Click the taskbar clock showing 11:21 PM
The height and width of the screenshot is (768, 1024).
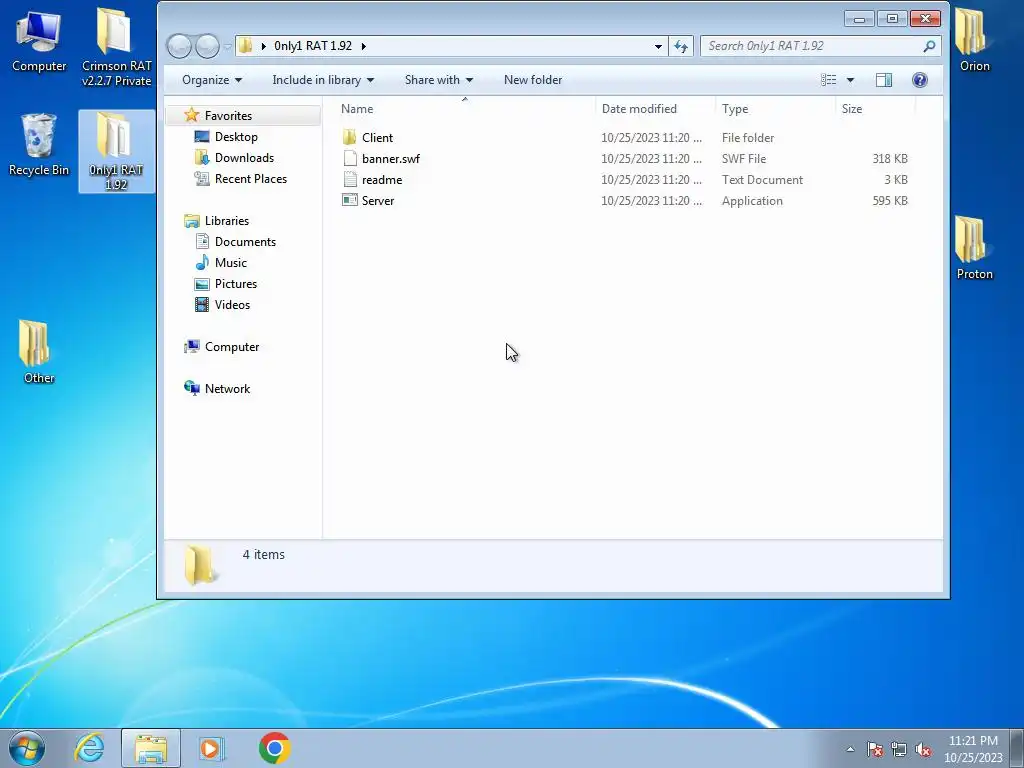coord(973,748)
